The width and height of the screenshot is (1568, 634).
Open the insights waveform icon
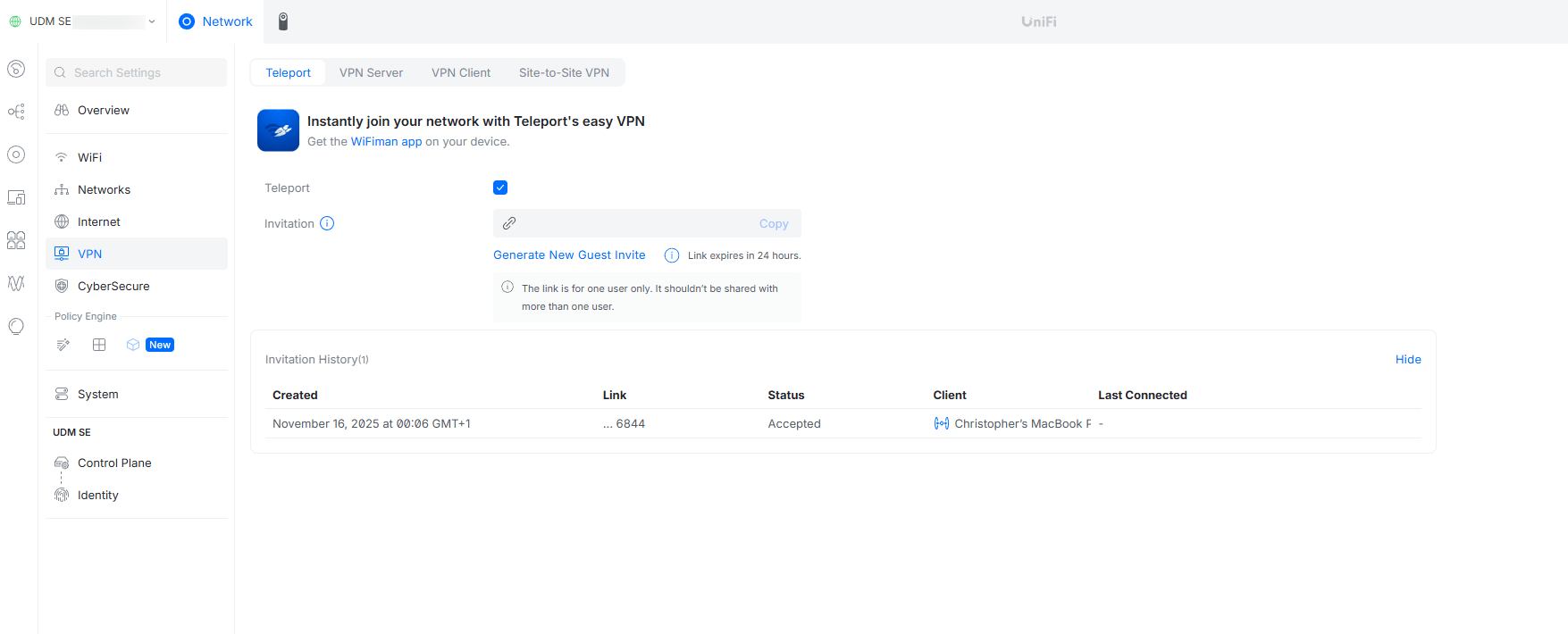pyautogui.click(x=16, y=283)
